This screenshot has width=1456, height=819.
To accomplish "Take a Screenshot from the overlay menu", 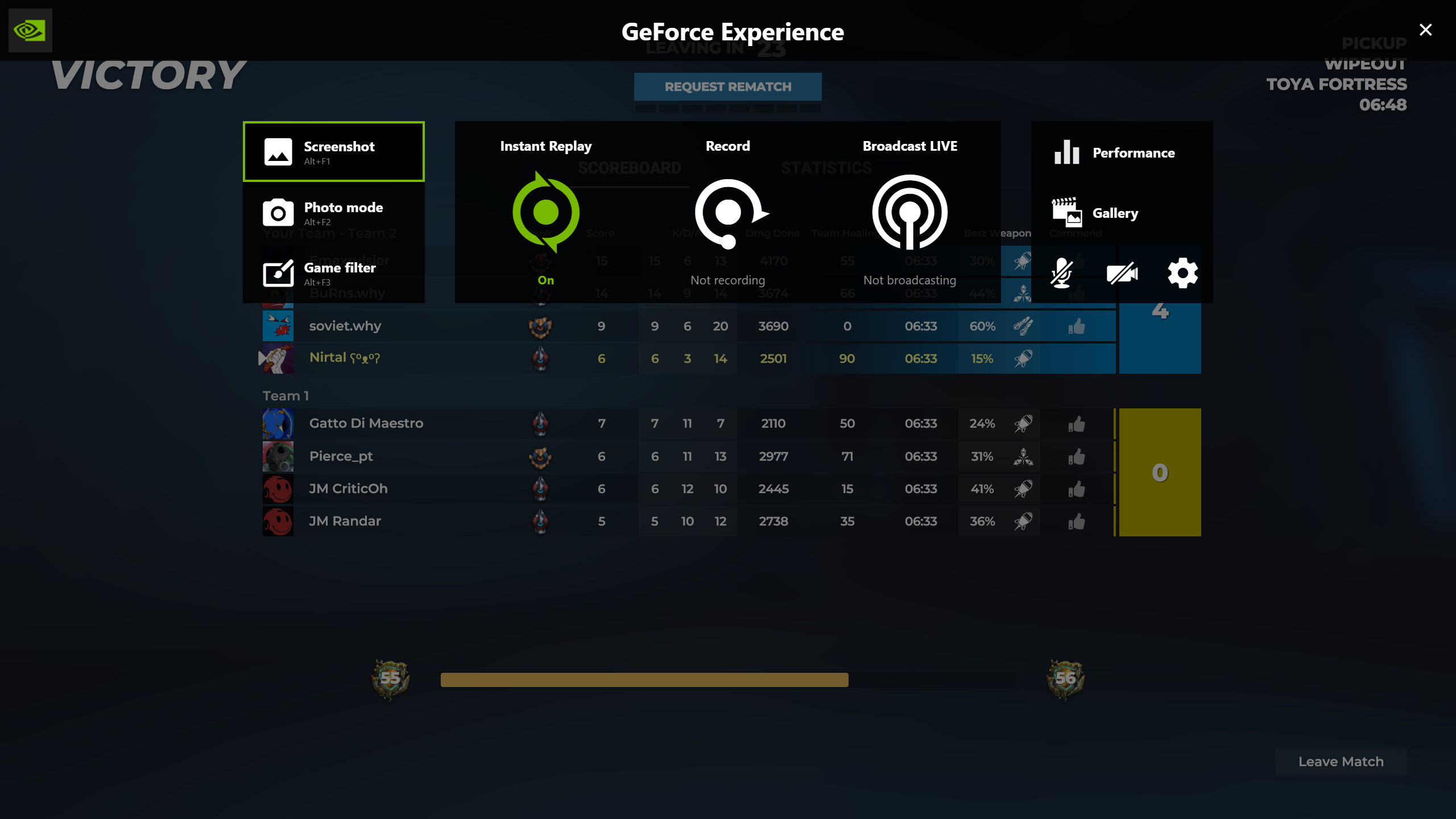I will [334, 152].
